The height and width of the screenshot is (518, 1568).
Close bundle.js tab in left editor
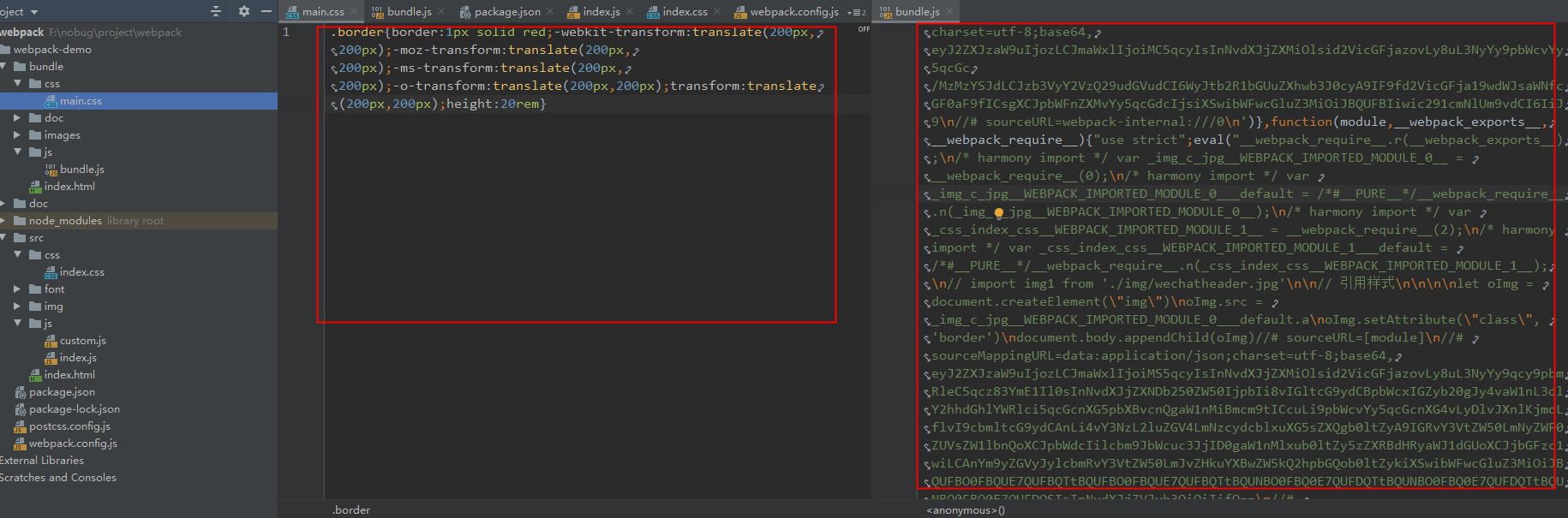coord(441,11)
